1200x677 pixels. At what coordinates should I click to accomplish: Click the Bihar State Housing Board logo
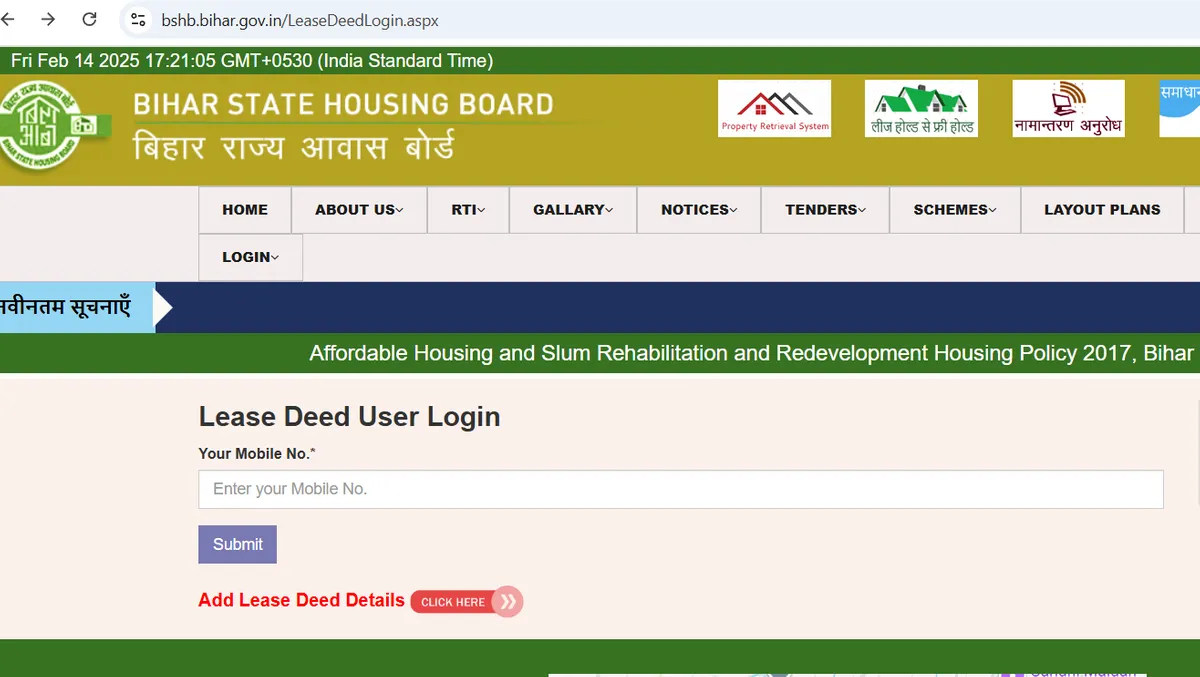(50, 128)
